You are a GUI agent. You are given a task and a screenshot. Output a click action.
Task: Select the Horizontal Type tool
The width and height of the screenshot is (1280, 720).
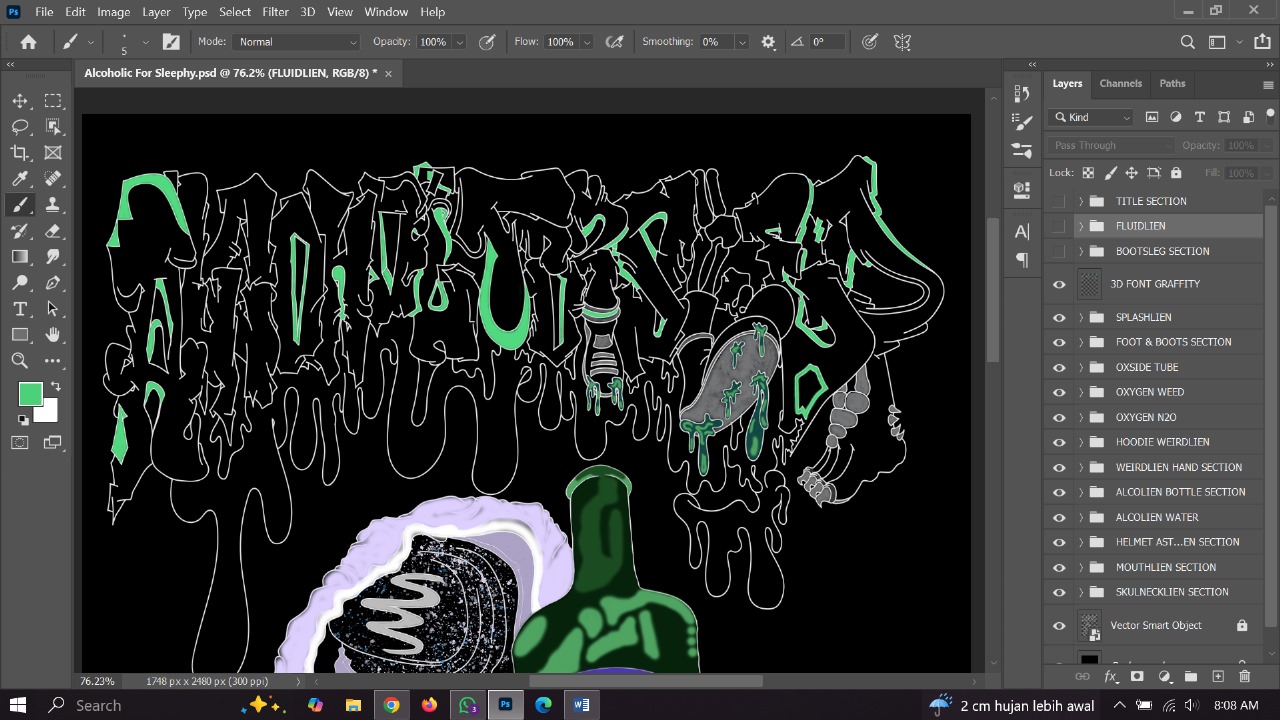click(x=20, y=309)
